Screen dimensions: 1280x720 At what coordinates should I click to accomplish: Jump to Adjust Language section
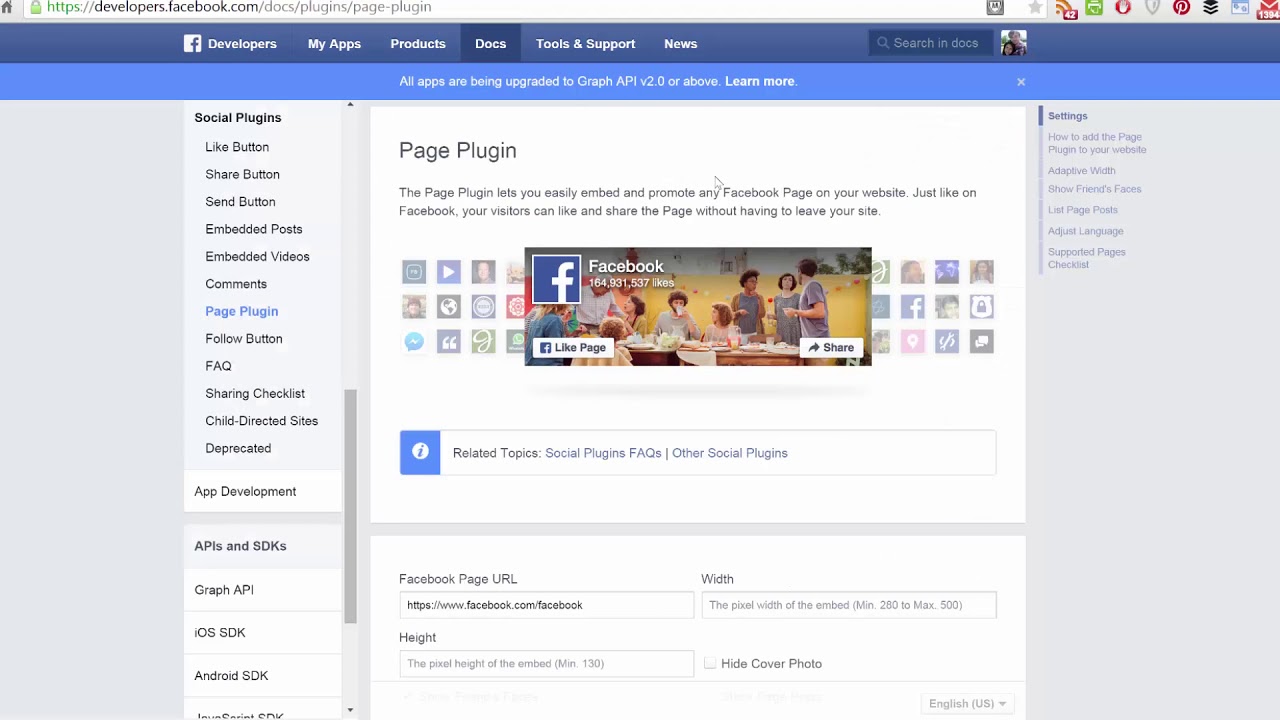pos(1085,231)
